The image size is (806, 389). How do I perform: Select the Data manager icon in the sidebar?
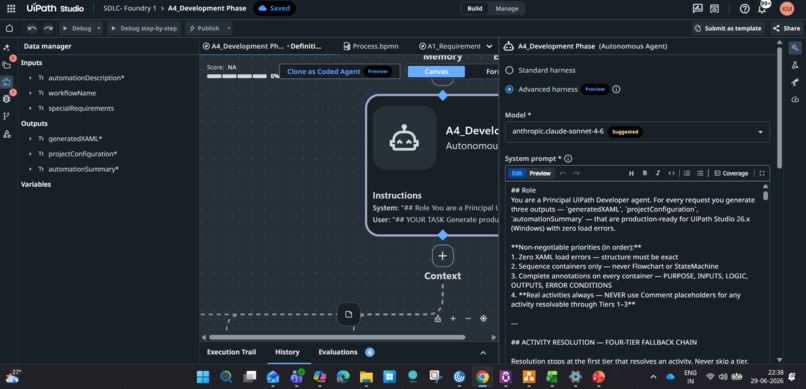click(x=7, y=82)
